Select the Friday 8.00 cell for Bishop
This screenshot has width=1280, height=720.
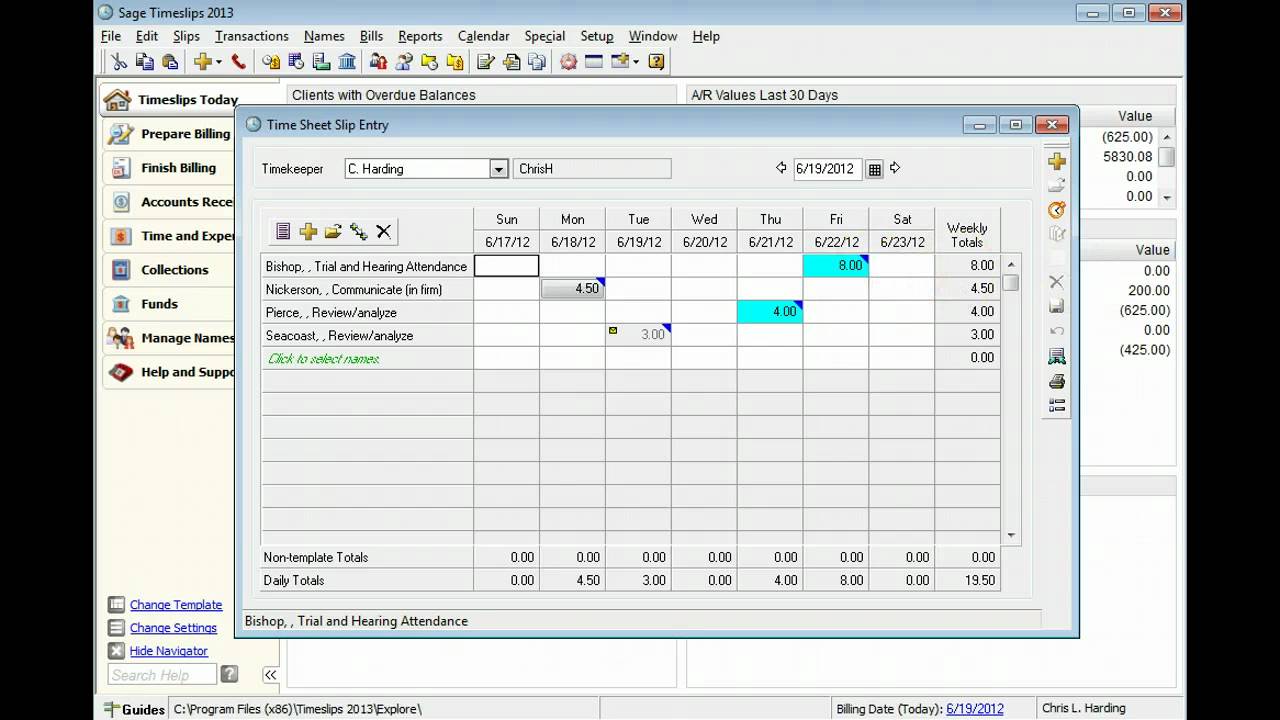coord(836,266)
